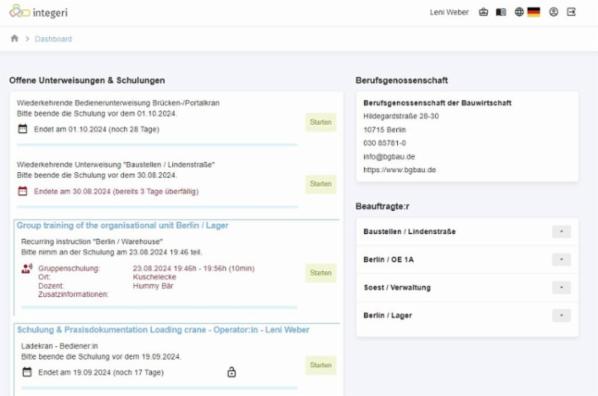Click 'Berufsgenossenschaft der Bauwirtschaft' name
Viewport: 598px width, 396px height.
tap(437, 103)
